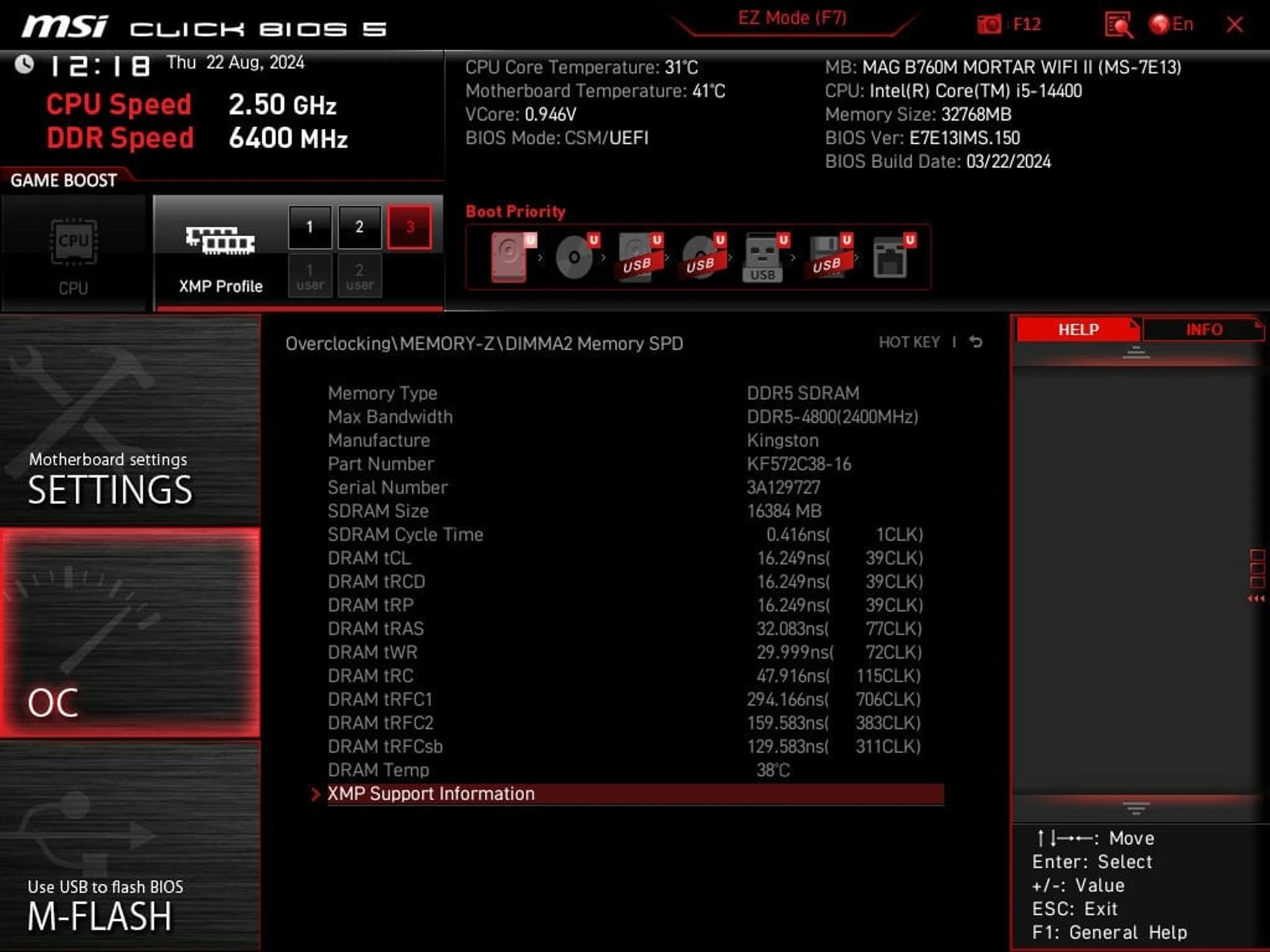The image size is (1270, 952).
Task: Select XMP profile 3
Action: tap(409, 227)
